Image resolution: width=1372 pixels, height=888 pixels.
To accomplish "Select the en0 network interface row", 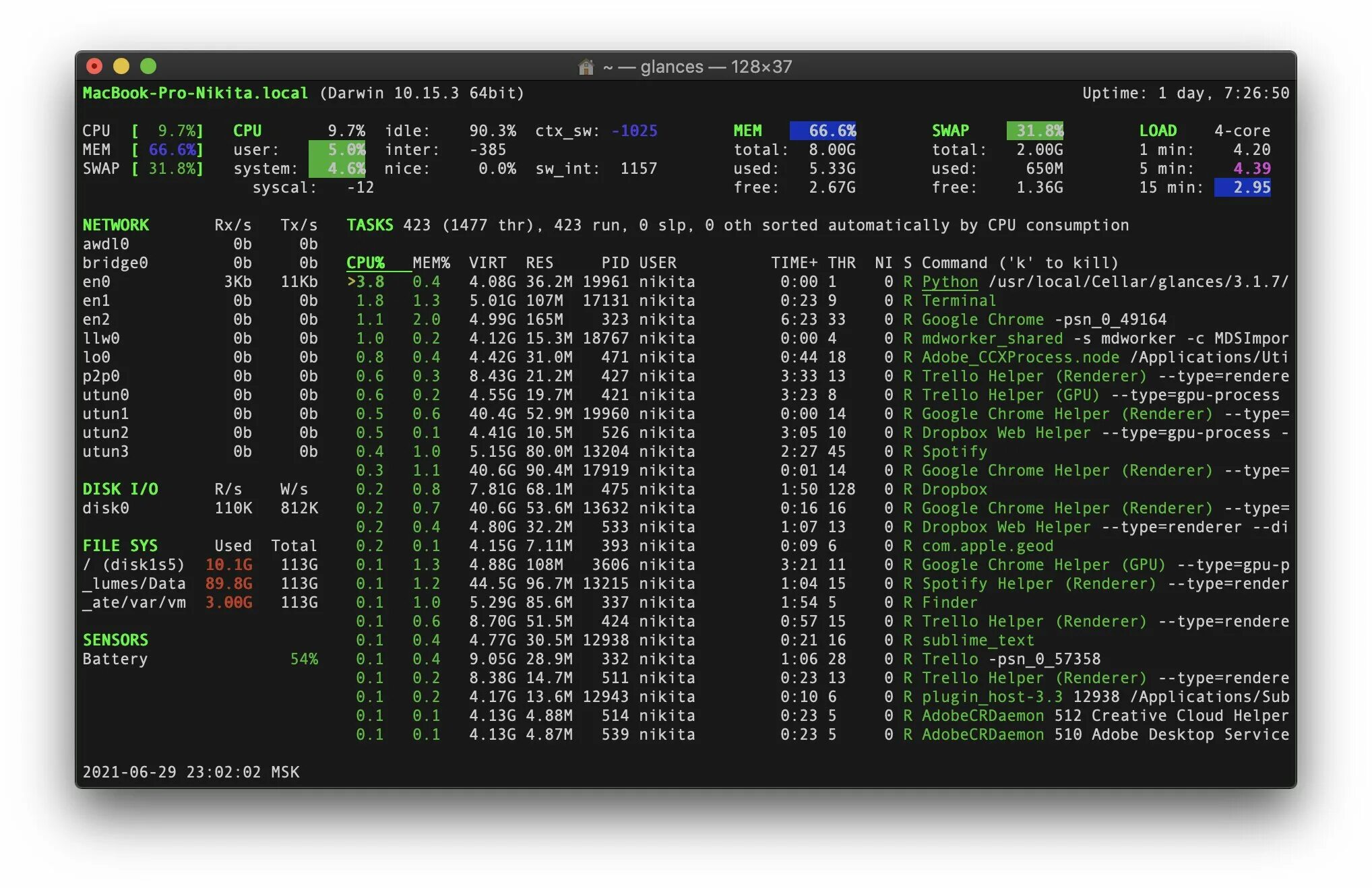I will [96, 282].
